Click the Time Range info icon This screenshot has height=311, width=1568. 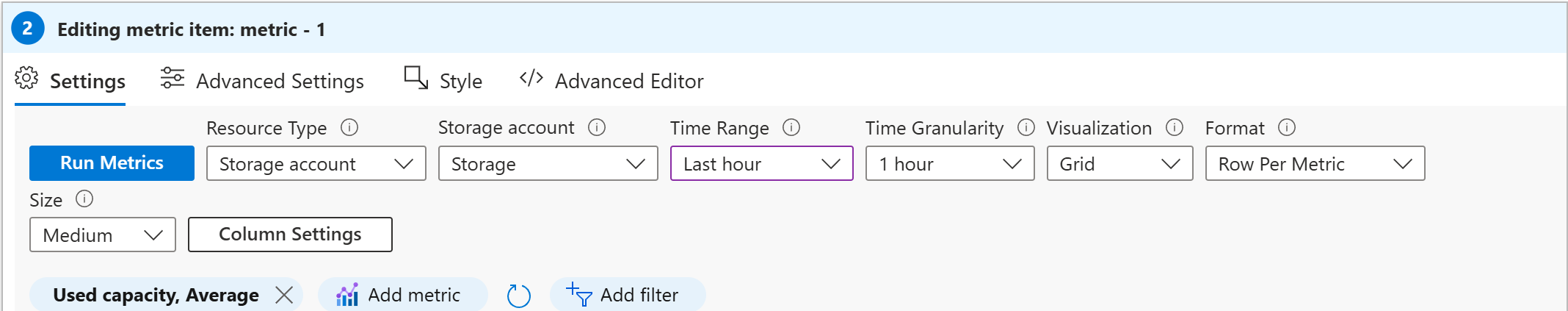[x=791, y=128]
